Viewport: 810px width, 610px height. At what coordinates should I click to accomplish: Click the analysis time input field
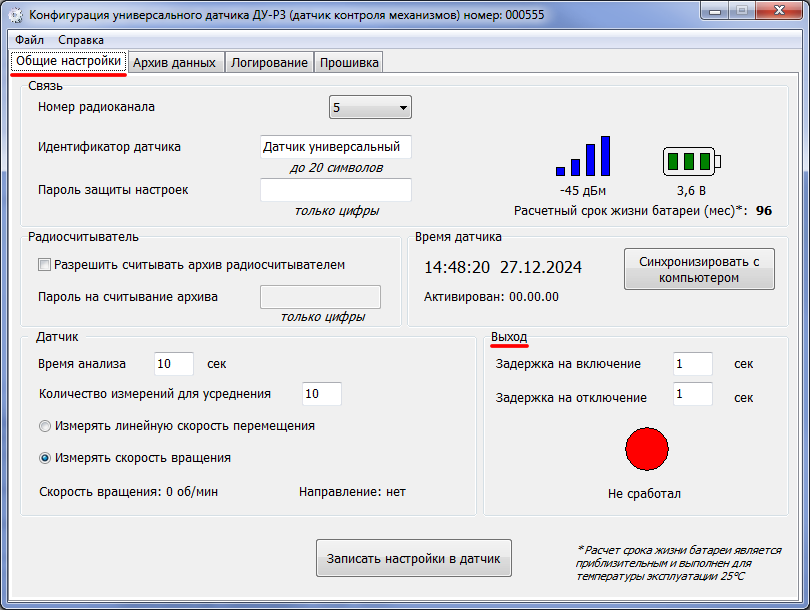click(174, 364)
